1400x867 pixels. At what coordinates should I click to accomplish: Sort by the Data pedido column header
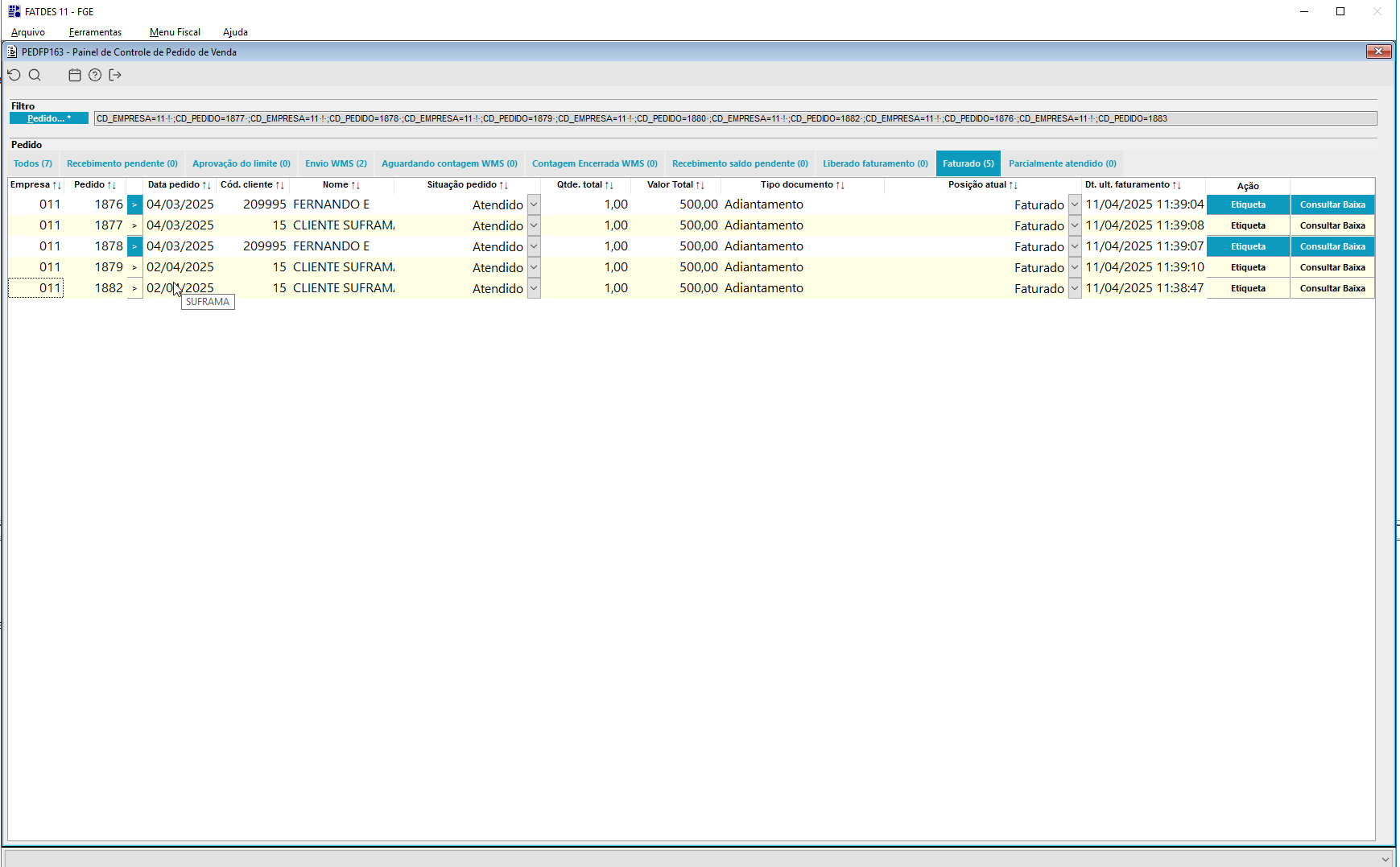[179, 185]
